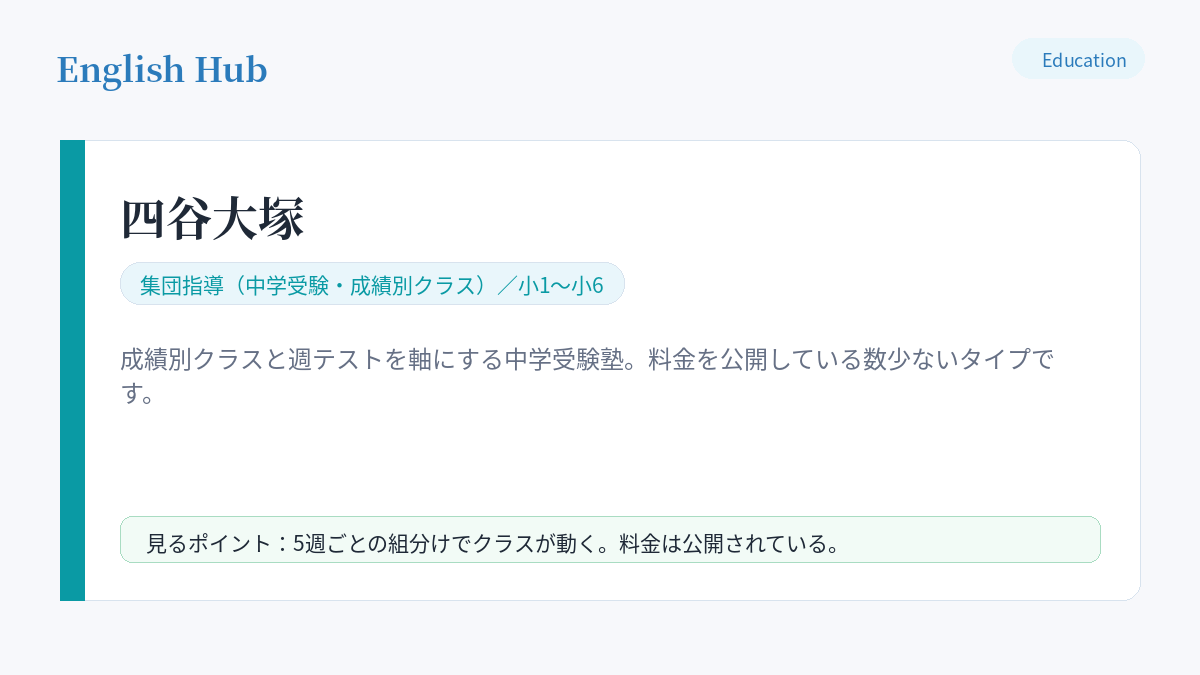Click the sentence 料金は公開されている。
Viewport: 1200px width, 675px height.
(730, 543)
